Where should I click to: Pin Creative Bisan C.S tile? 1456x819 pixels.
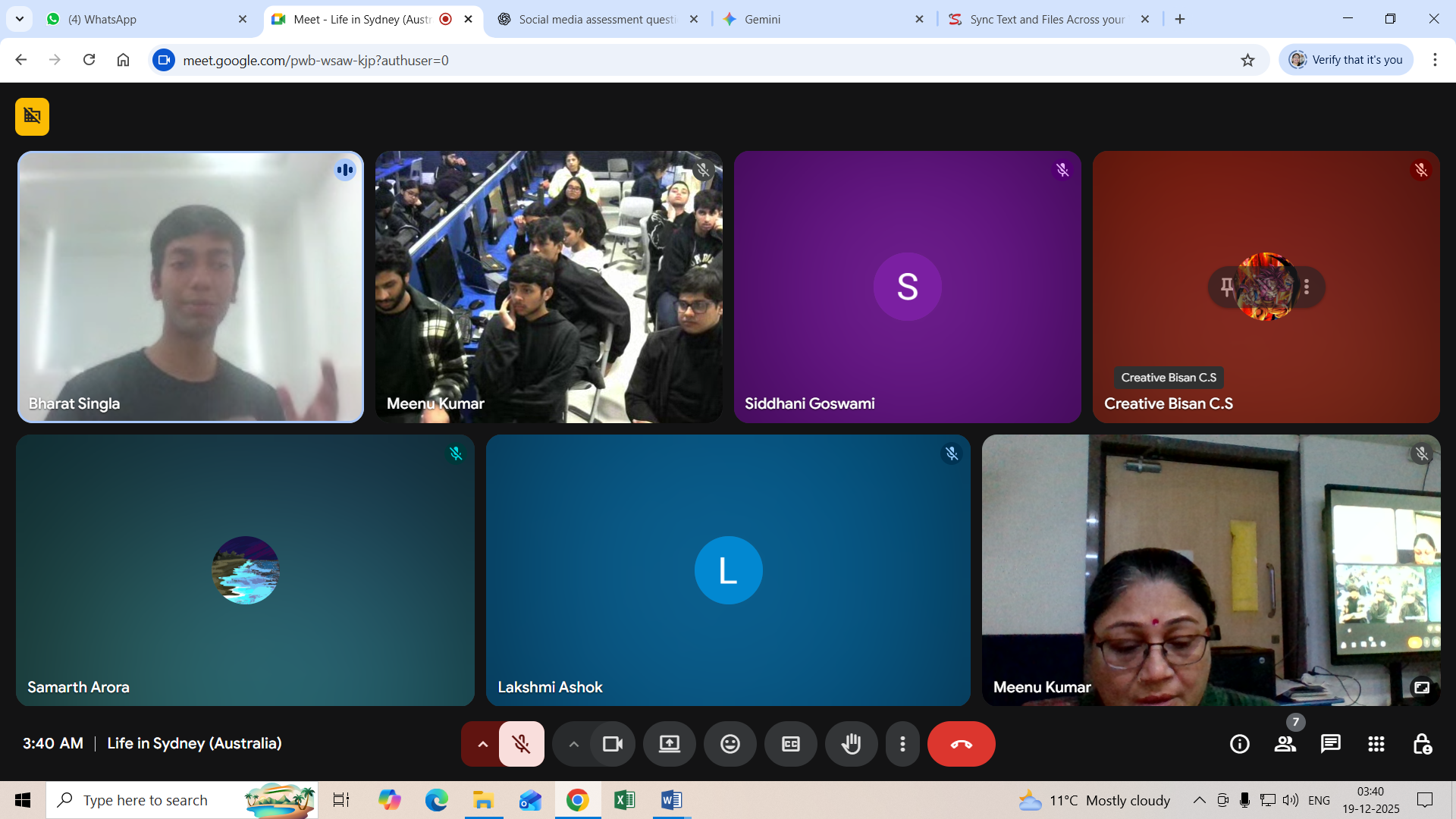[x=1226, y=287]
